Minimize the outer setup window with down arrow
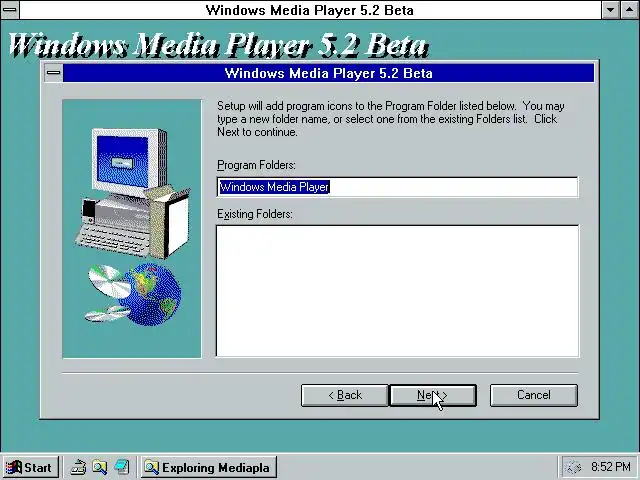Screen dimensions: 640x480 click(611, 10)
